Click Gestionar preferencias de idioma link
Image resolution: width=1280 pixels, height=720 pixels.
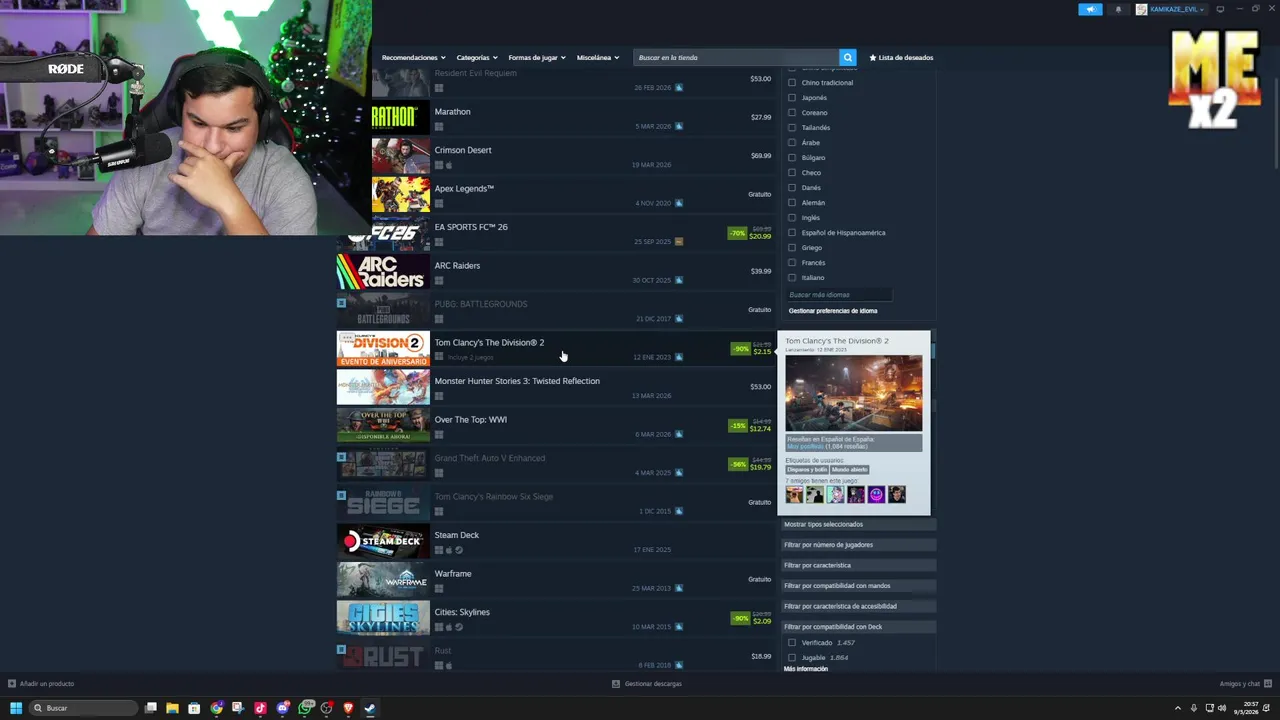pyautogui.click(x=833, y=311)
